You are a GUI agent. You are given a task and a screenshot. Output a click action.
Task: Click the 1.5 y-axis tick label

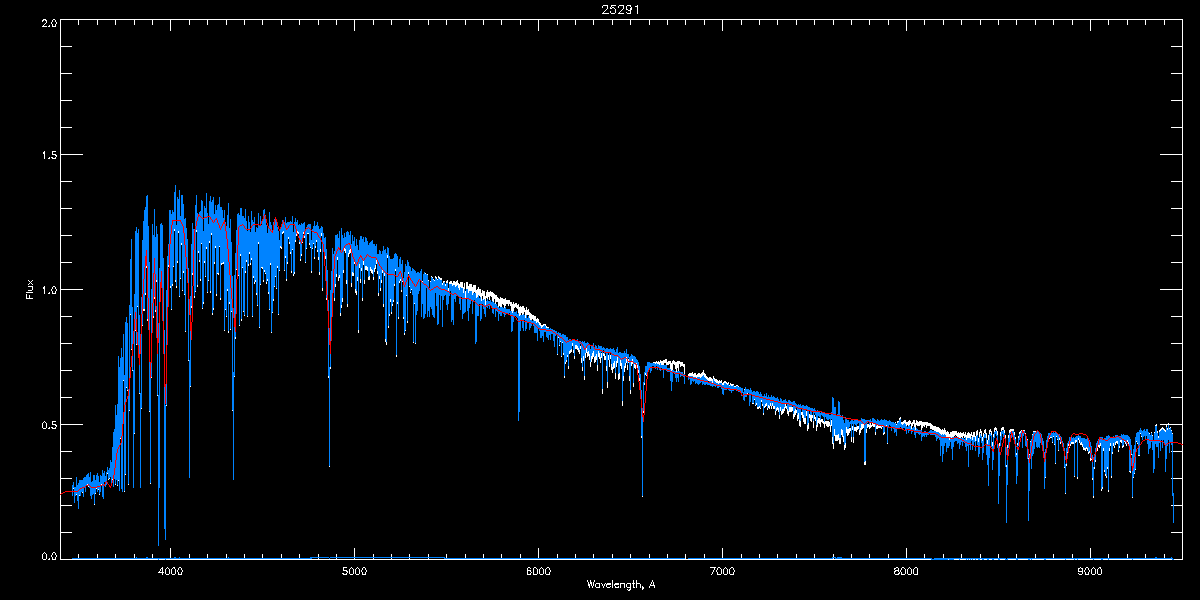pyautogui.click(x=48, y=156)
